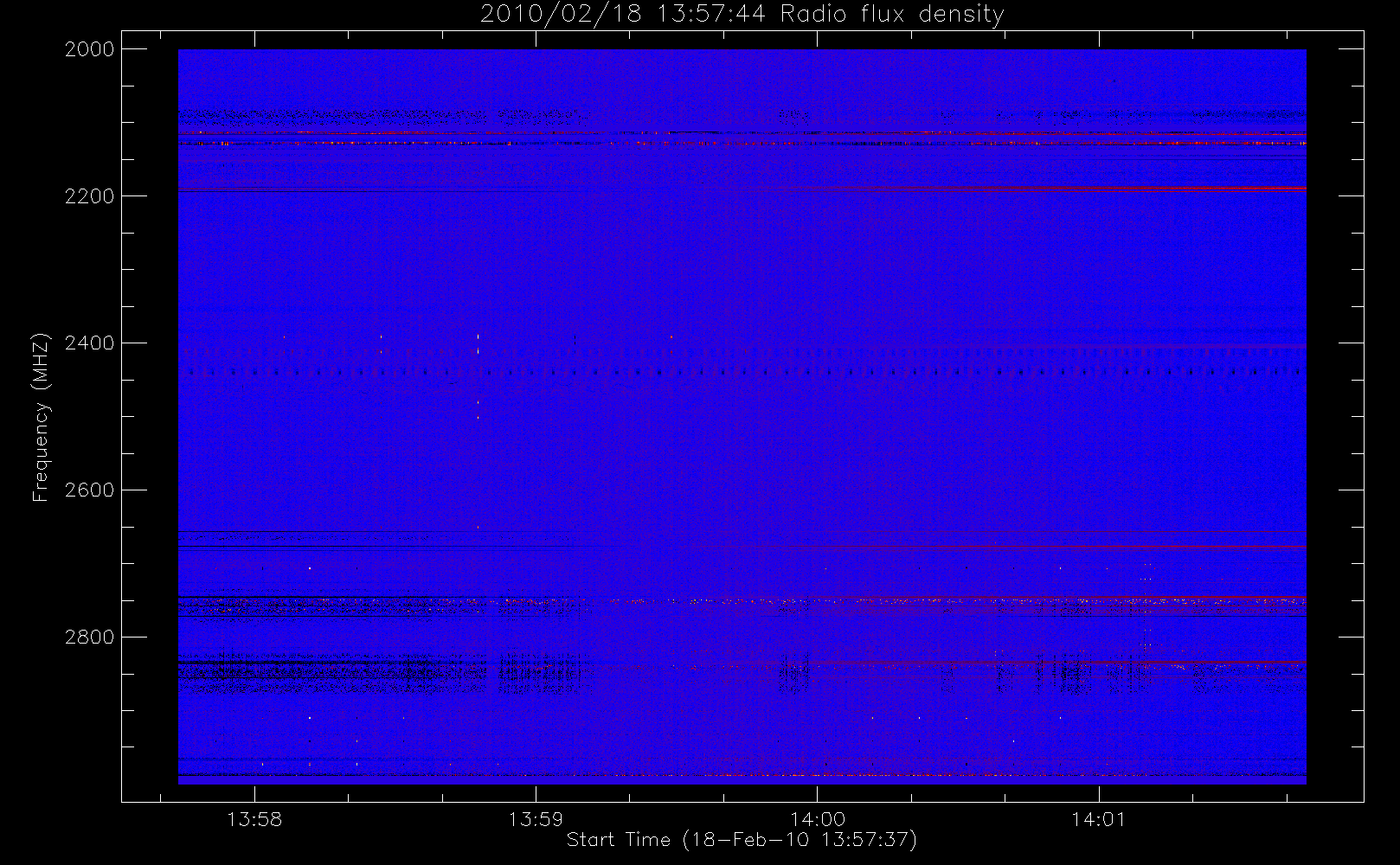Select the '2600' frequency axis label
Image resolution: width=1400 pixels, height=865 pixels.
[90, 490]
